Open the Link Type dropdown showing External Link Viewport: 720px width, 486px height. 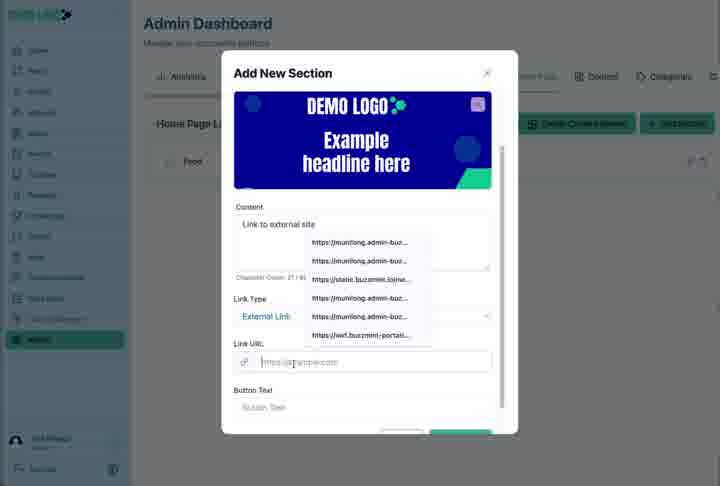(362, 316)
